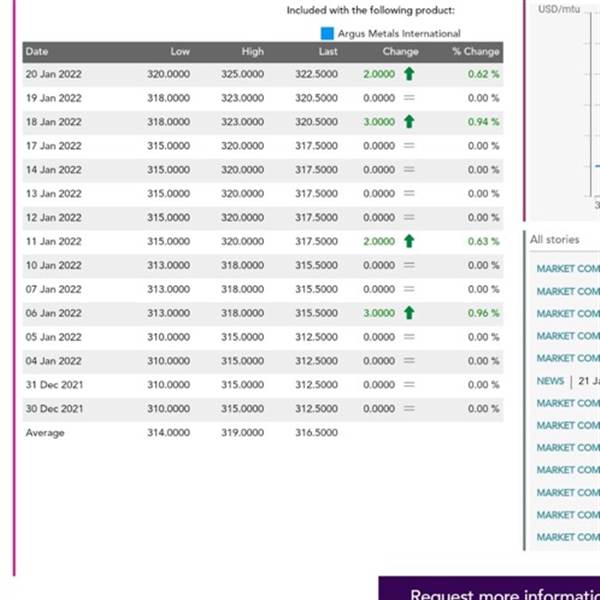Click the 0.94 % change value
The width and height of the screenshot is (600, 600).
pos(484,122)
